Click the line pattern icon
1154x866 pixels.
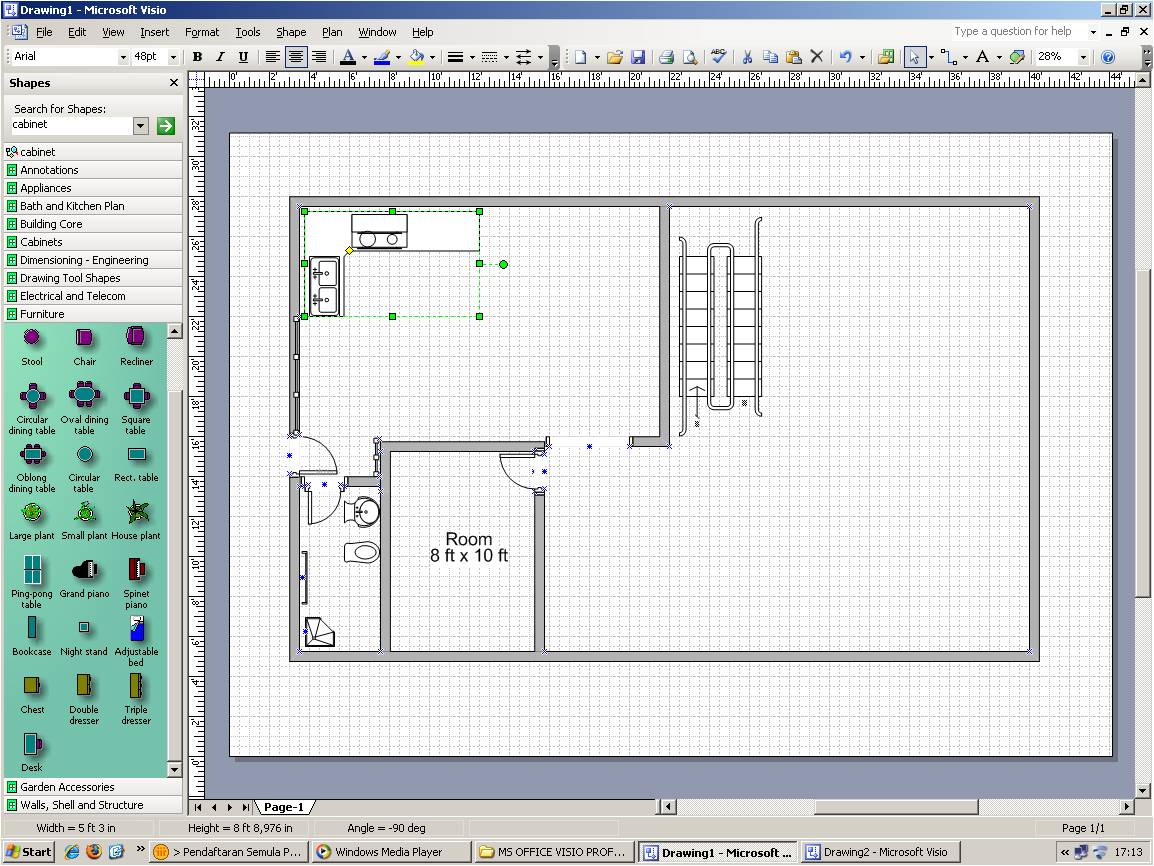(489, 57)
